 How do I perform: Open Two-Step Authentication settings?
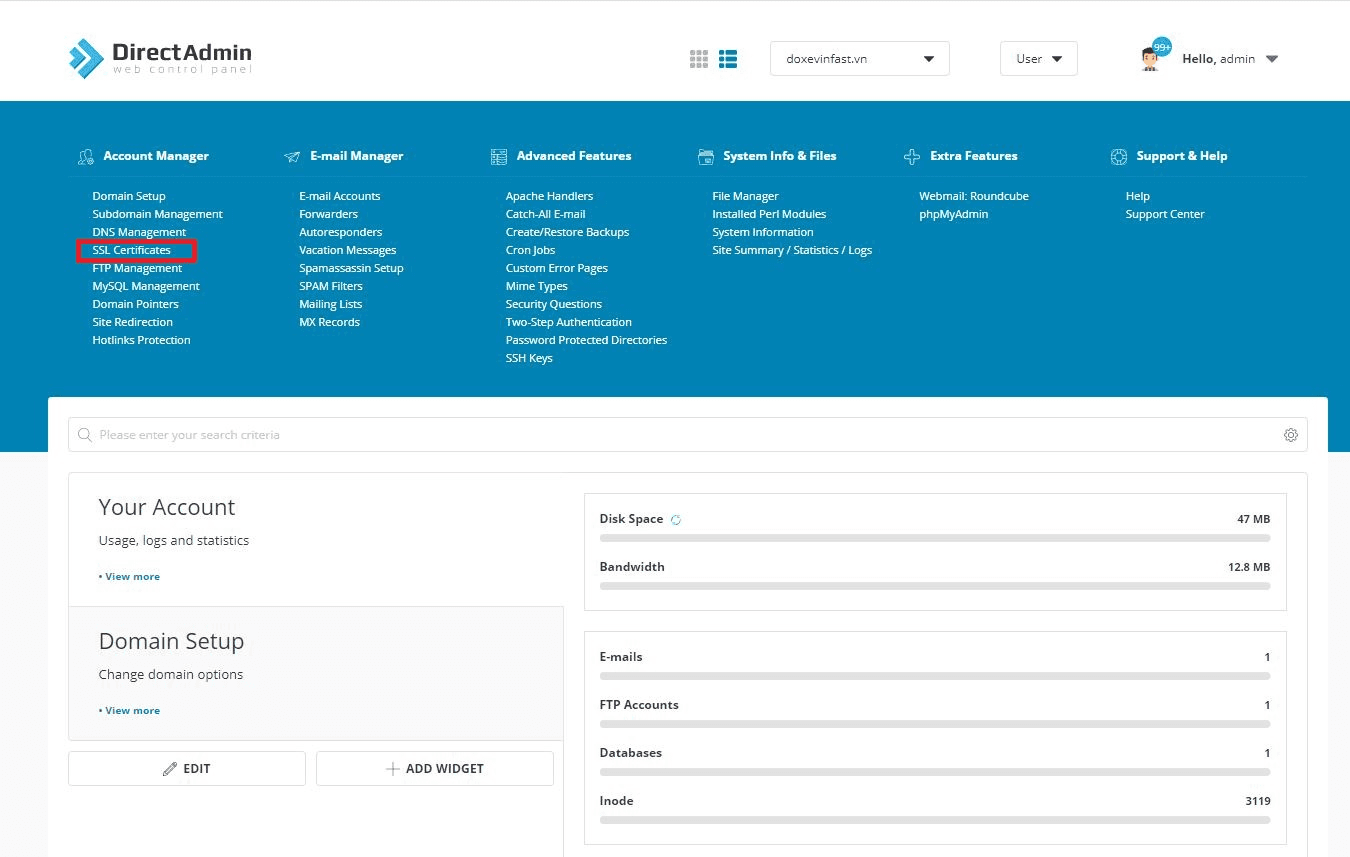click(x=568, y=322)
